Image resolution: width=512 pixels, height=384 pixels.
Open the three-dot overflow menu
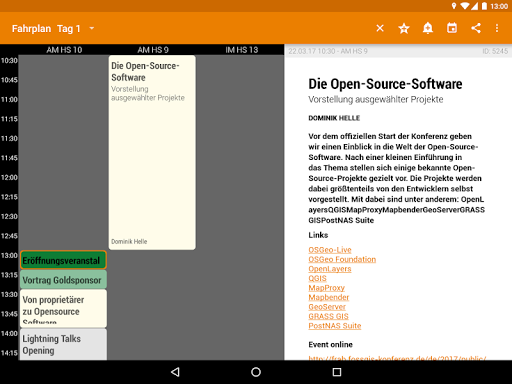pos(497,28)
